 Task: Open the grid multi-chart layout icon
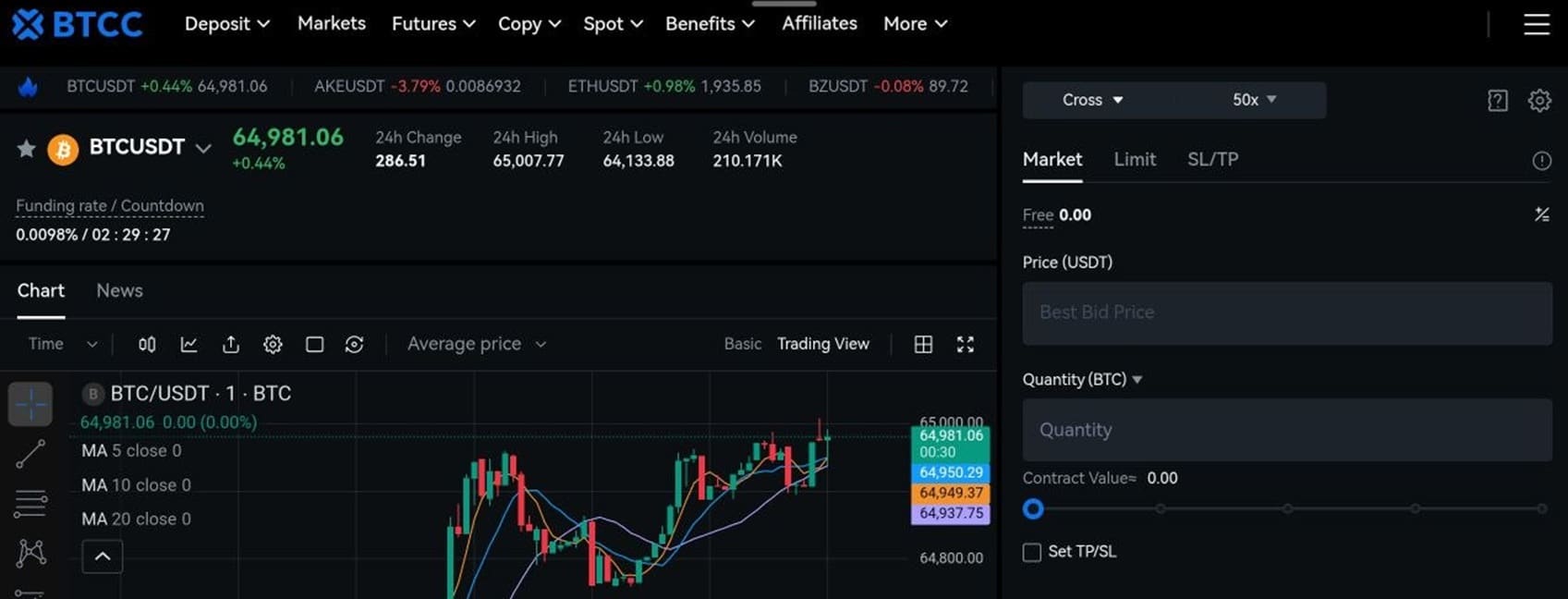[x=923, y=345]
